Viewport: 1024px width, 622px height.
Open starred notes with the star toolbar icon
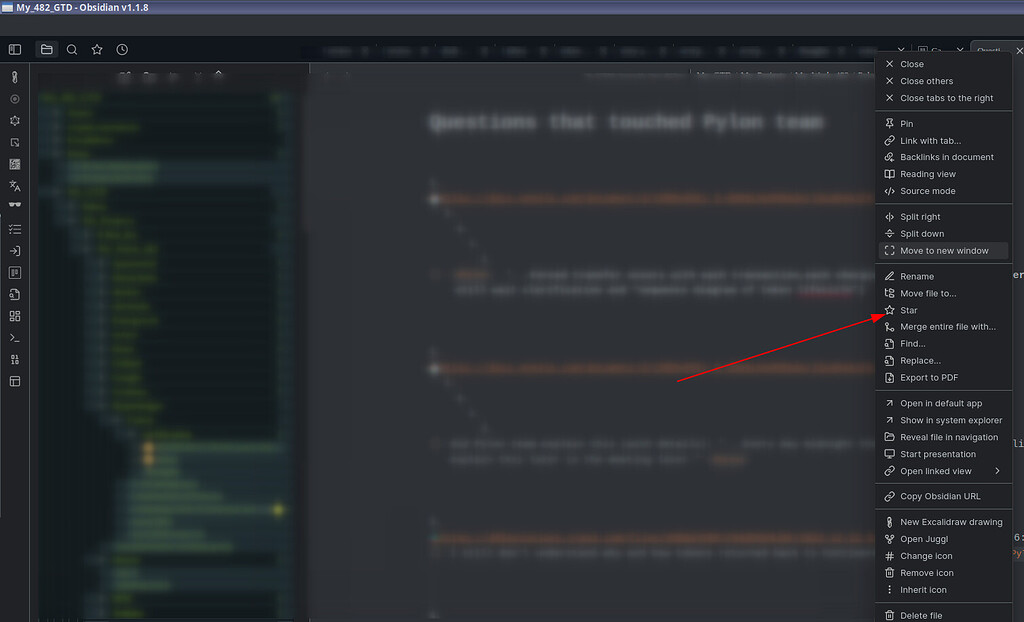[94, 49]
